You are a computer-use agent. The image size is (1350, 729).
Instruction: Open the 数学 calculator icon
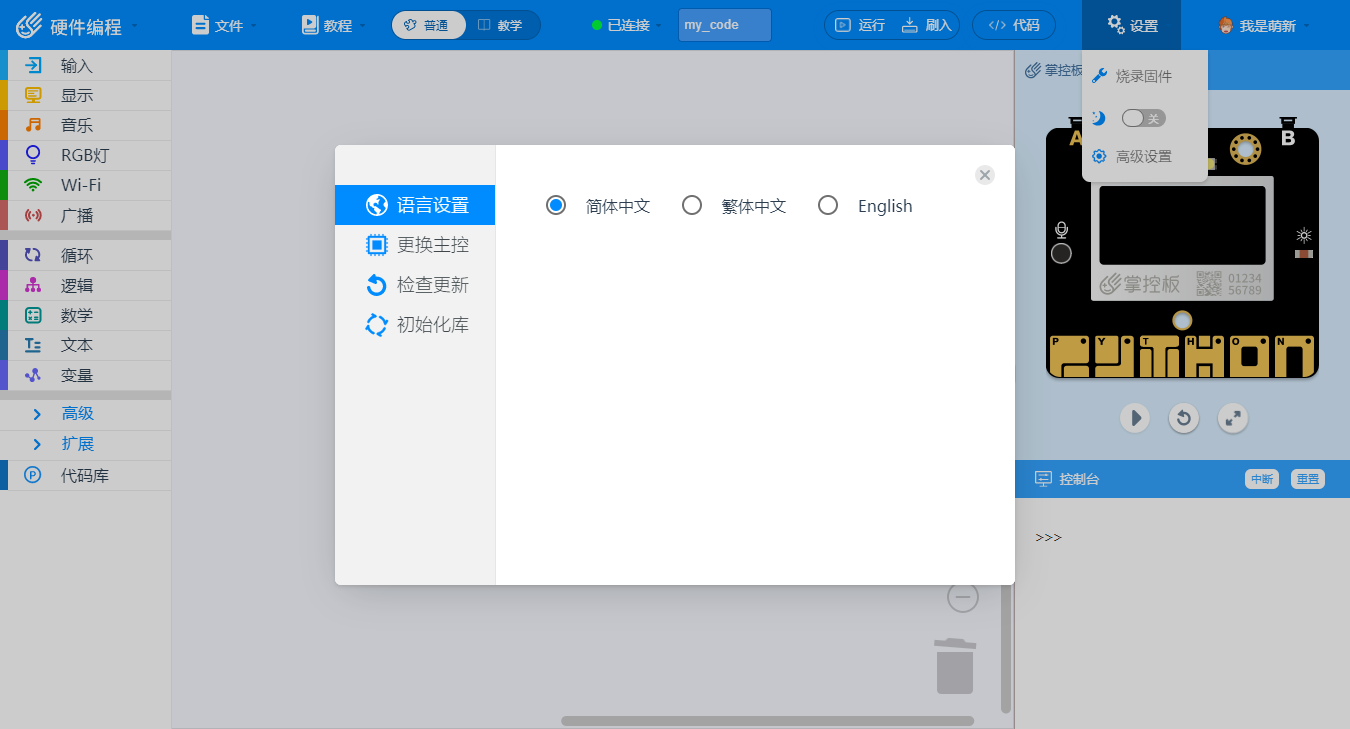[x=33, y=316]
